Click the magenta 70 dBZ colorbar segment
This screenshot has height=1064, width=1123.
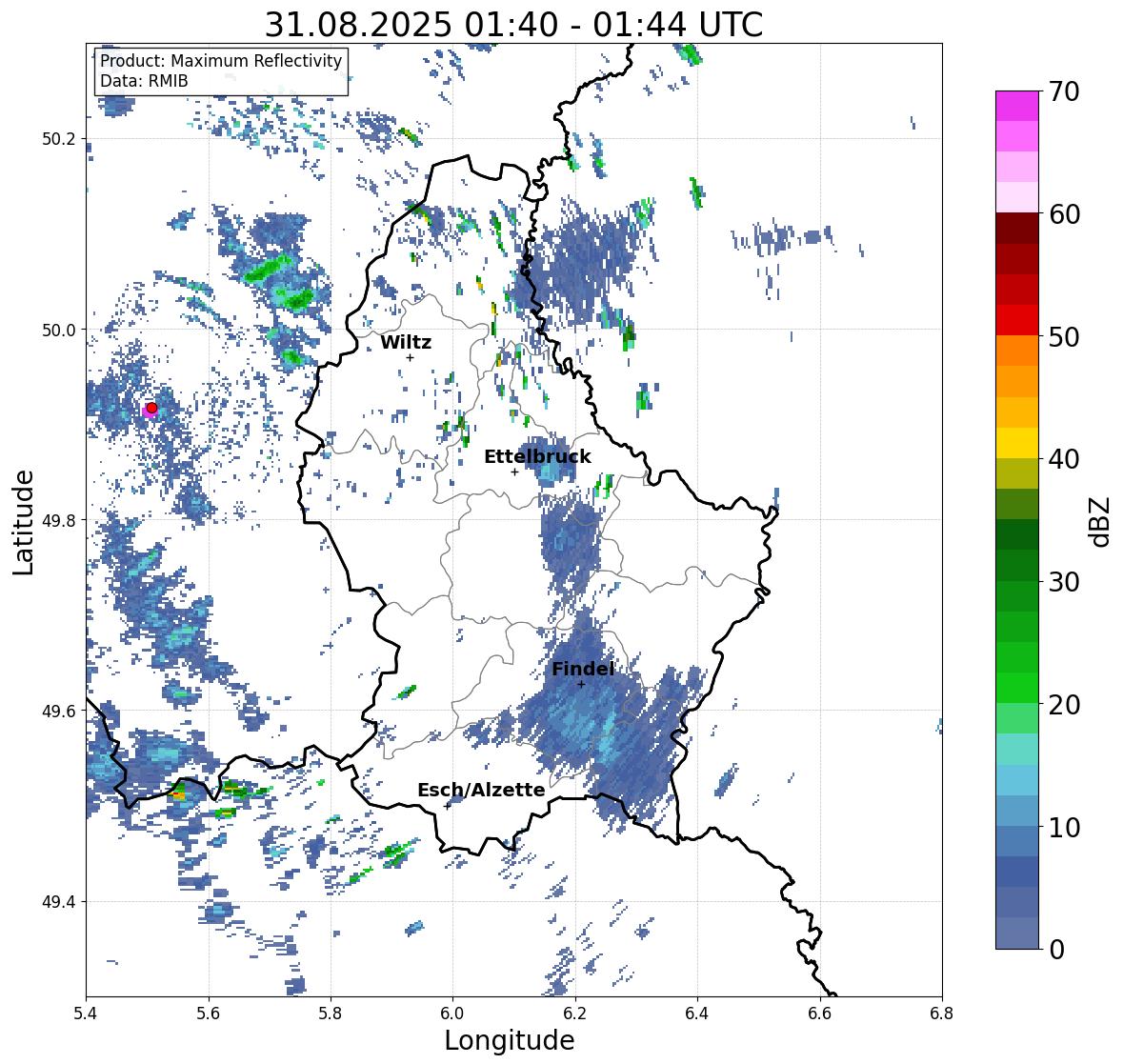pos(1017,106)
